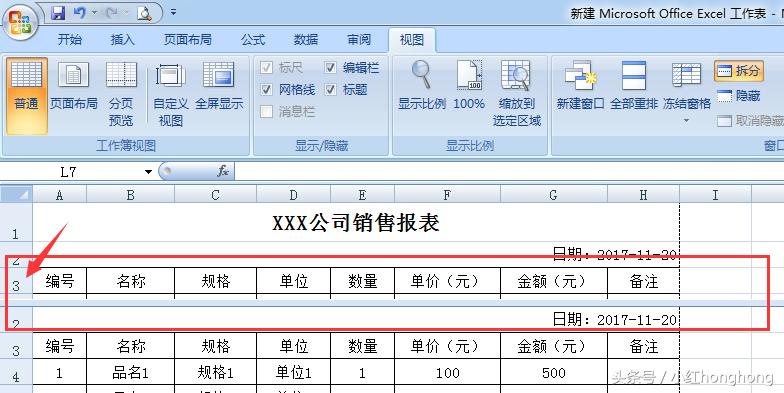Switch to the 插入 ribbon tab

click(122, 40)
